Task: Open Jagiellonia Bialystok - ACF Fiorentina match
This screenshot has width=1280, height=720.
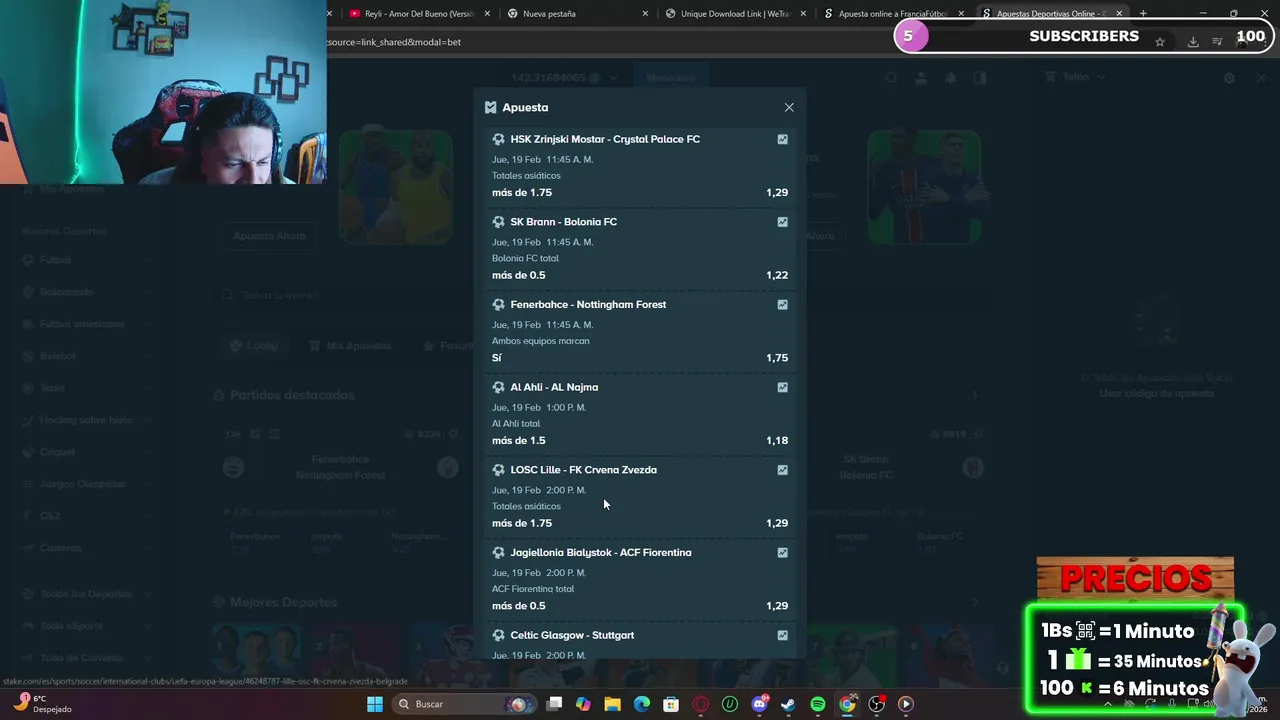Action: coord(600,552)
